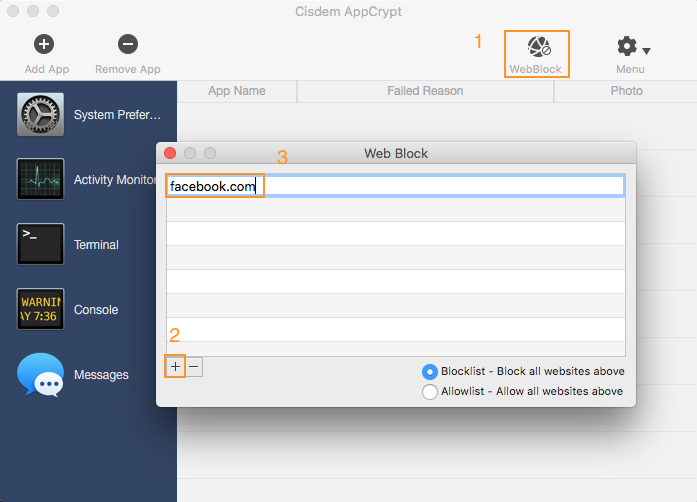Select Activity Monitor icon in sidebar
697x502 pixels.
tap(41, 180)
